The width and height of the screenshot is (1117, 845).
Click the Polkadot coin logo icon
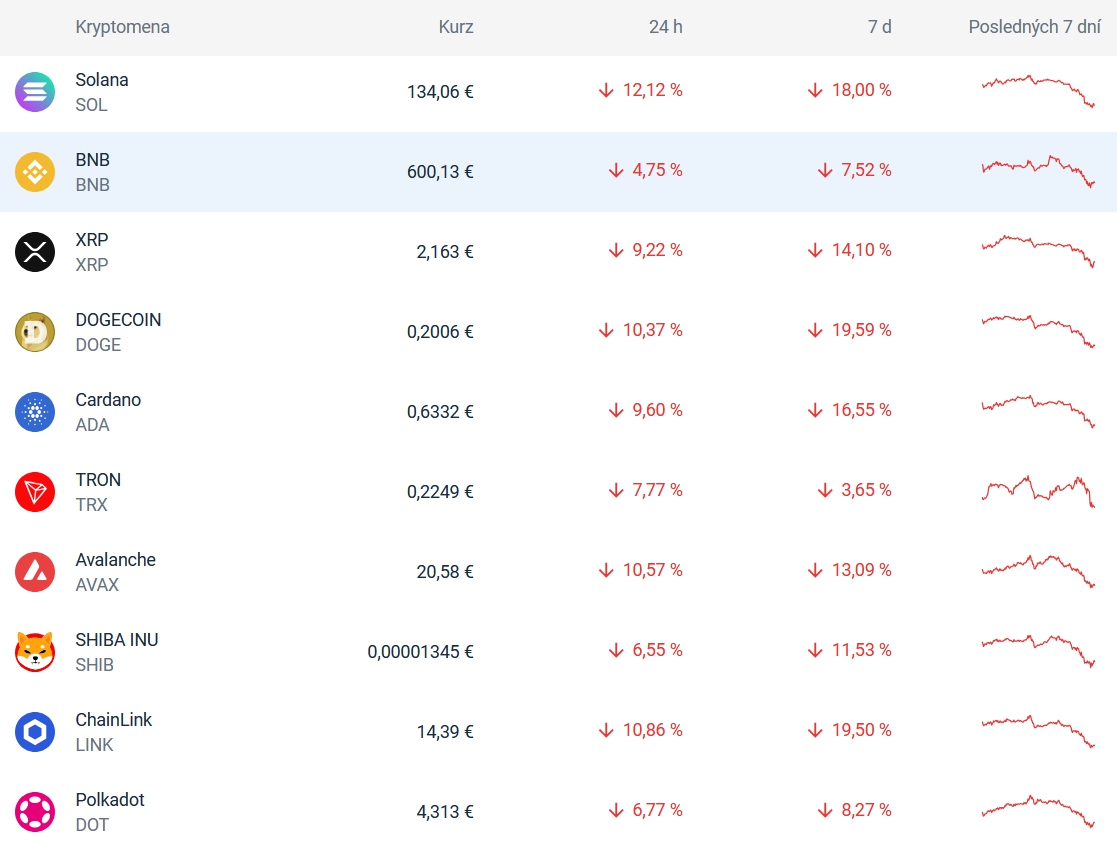(35, 812)
